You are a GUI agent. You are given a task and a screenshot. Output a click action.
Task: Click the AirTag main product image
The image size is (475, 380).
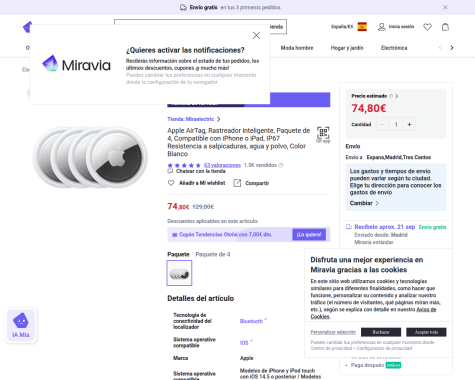coord(90,157)
